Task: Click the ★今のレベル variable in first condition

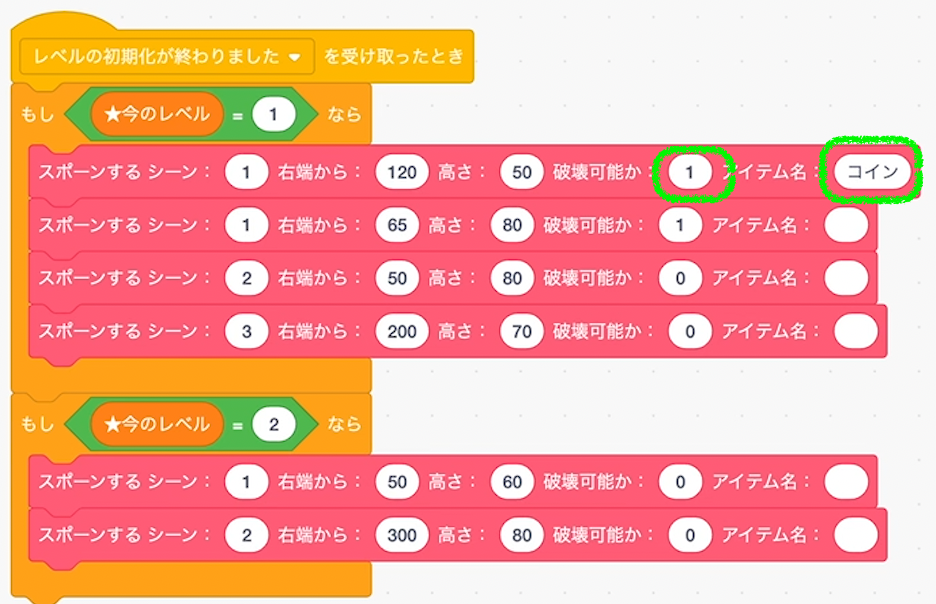Action: 157,114
